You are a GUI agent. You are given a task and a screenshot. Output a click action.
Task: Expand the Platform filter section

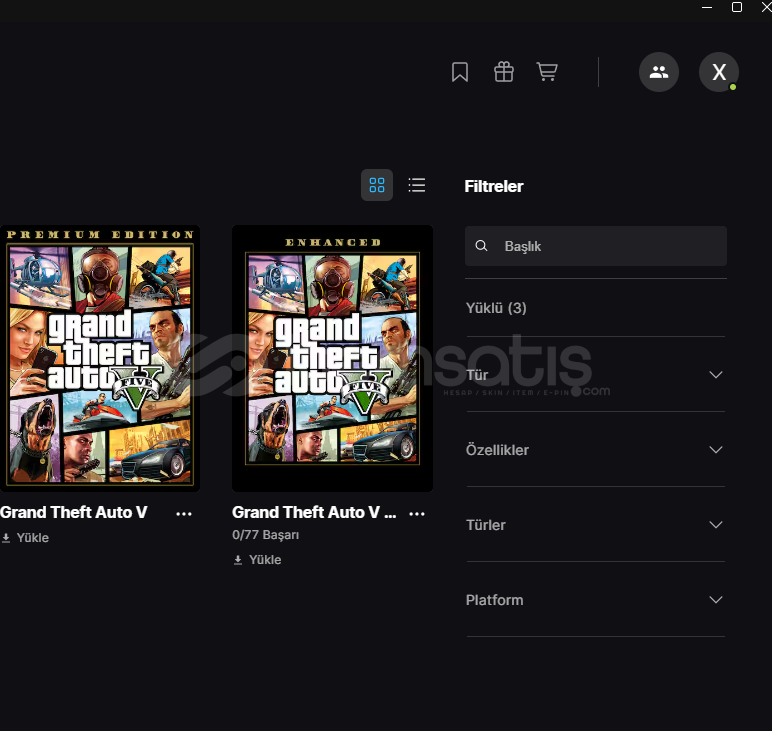(715, 600)
